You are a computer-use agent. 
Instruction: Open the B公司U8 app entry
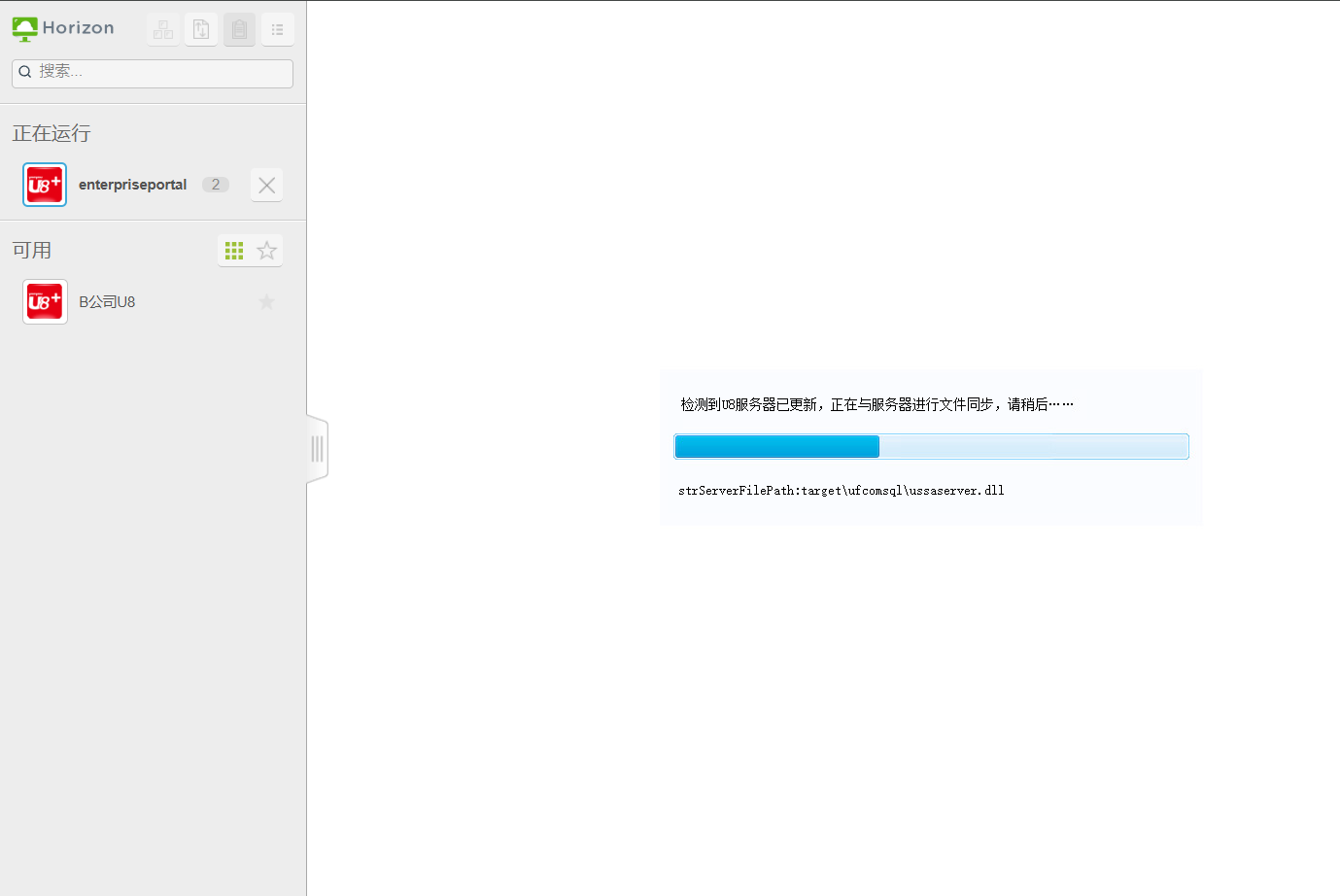[107, 302]
